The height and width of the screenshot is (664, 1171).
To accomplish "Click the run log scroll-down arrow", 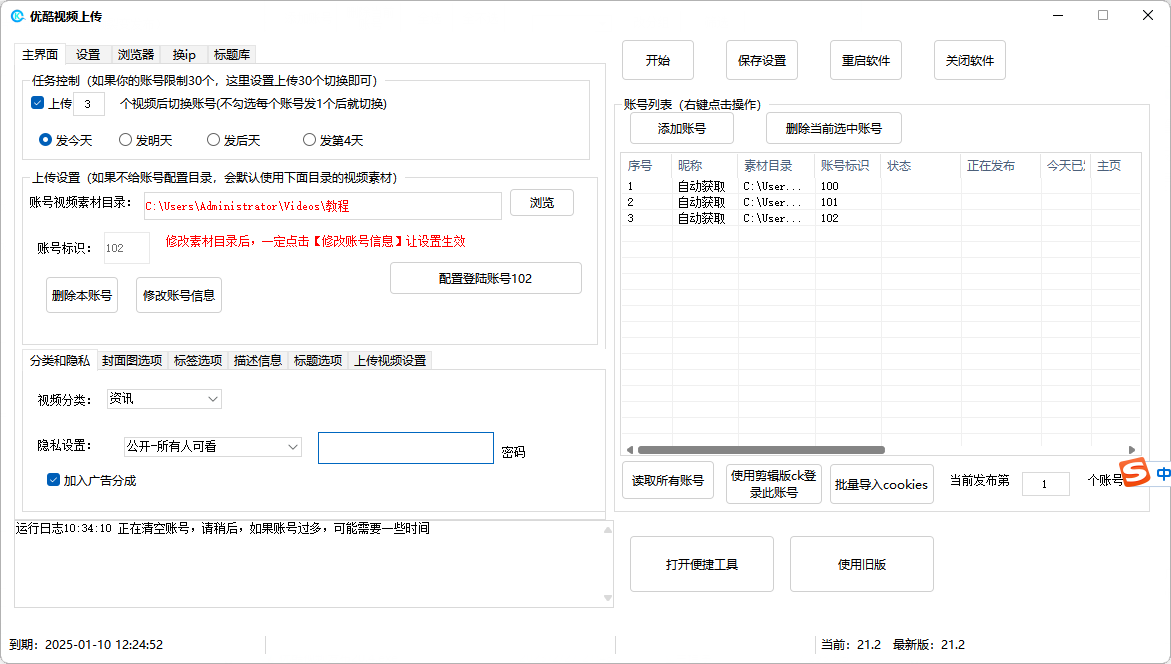I will tap(608, 598).
